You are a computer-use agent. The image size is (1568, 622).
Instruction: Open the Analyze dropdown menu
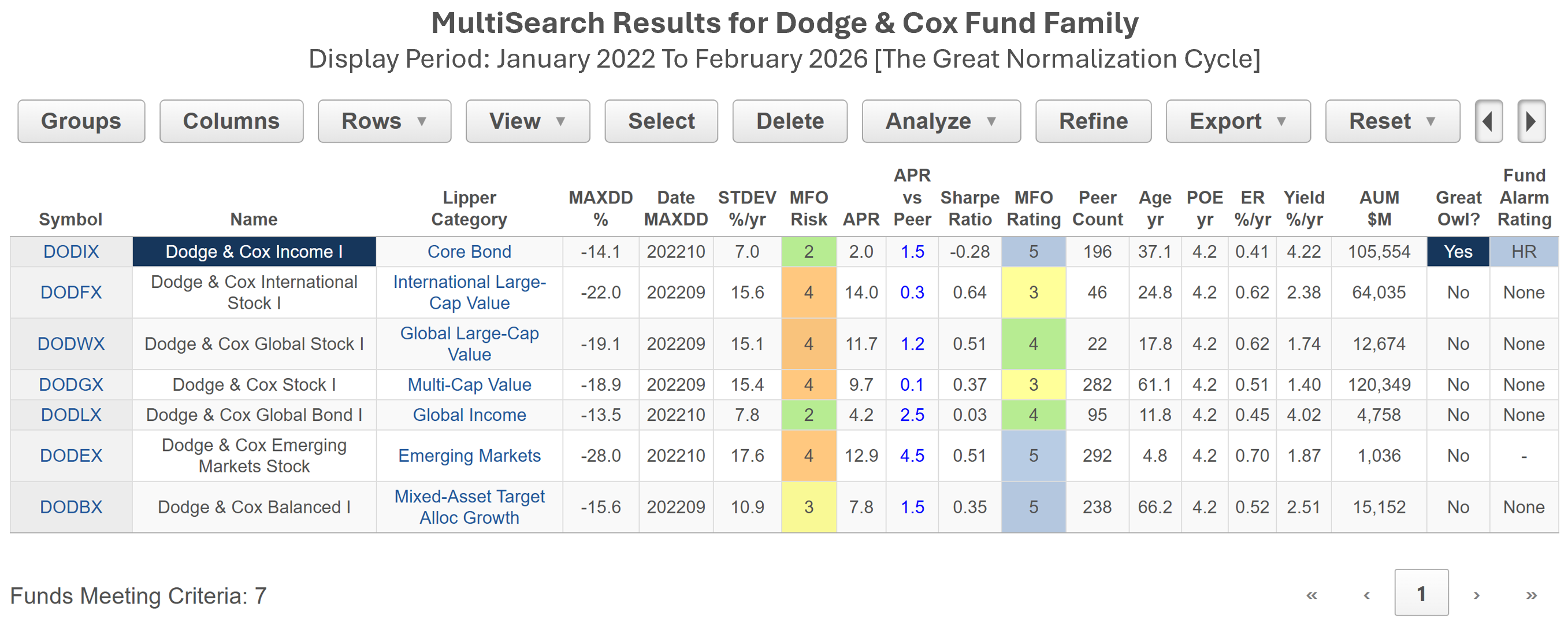[941, 121]
